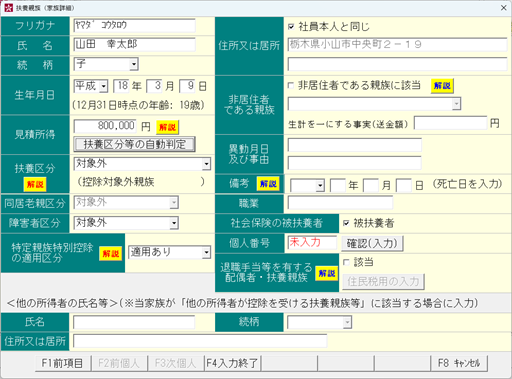The image size is (512, 379).
Task: Click the address field 栃木県小山市中央町2-19
Action: pos(397,44)
